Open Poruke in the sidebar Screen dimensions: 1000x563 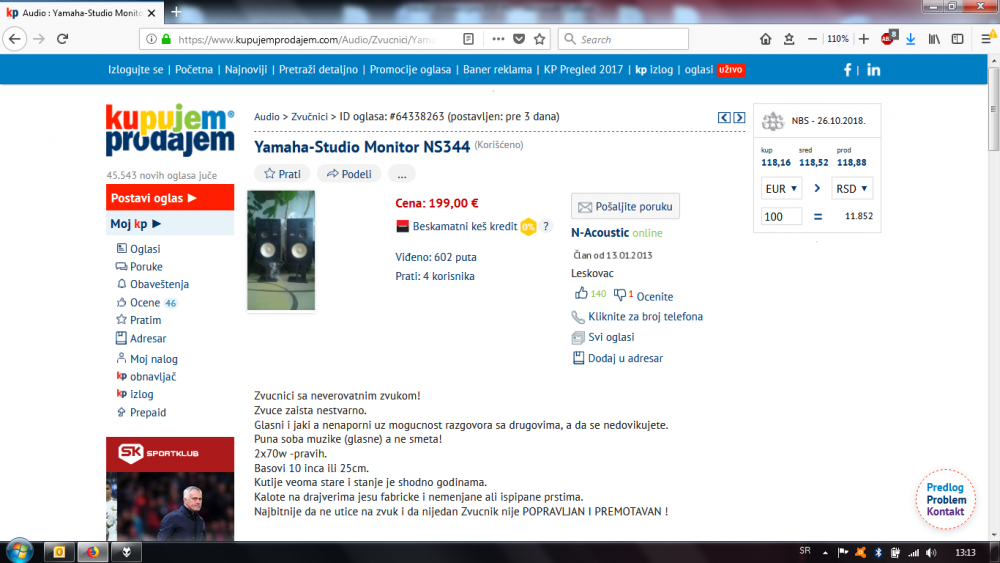[x=146, y=267]
